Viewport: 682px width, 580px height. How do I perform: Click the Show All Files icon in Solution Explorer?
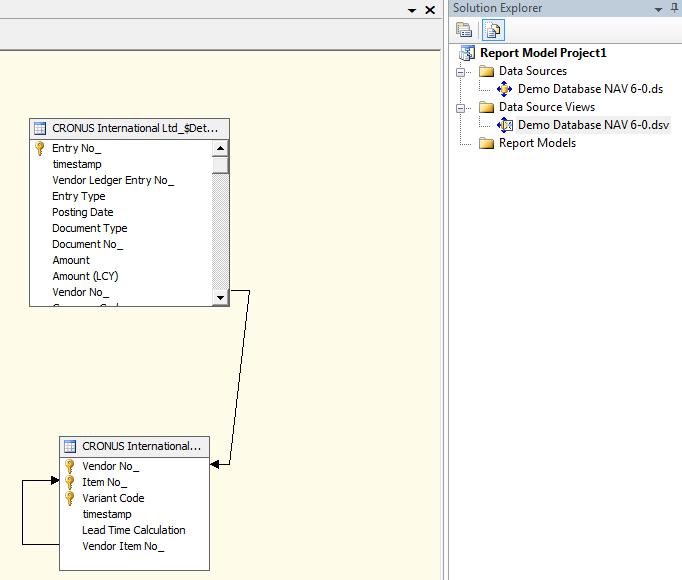click(493, 30)
